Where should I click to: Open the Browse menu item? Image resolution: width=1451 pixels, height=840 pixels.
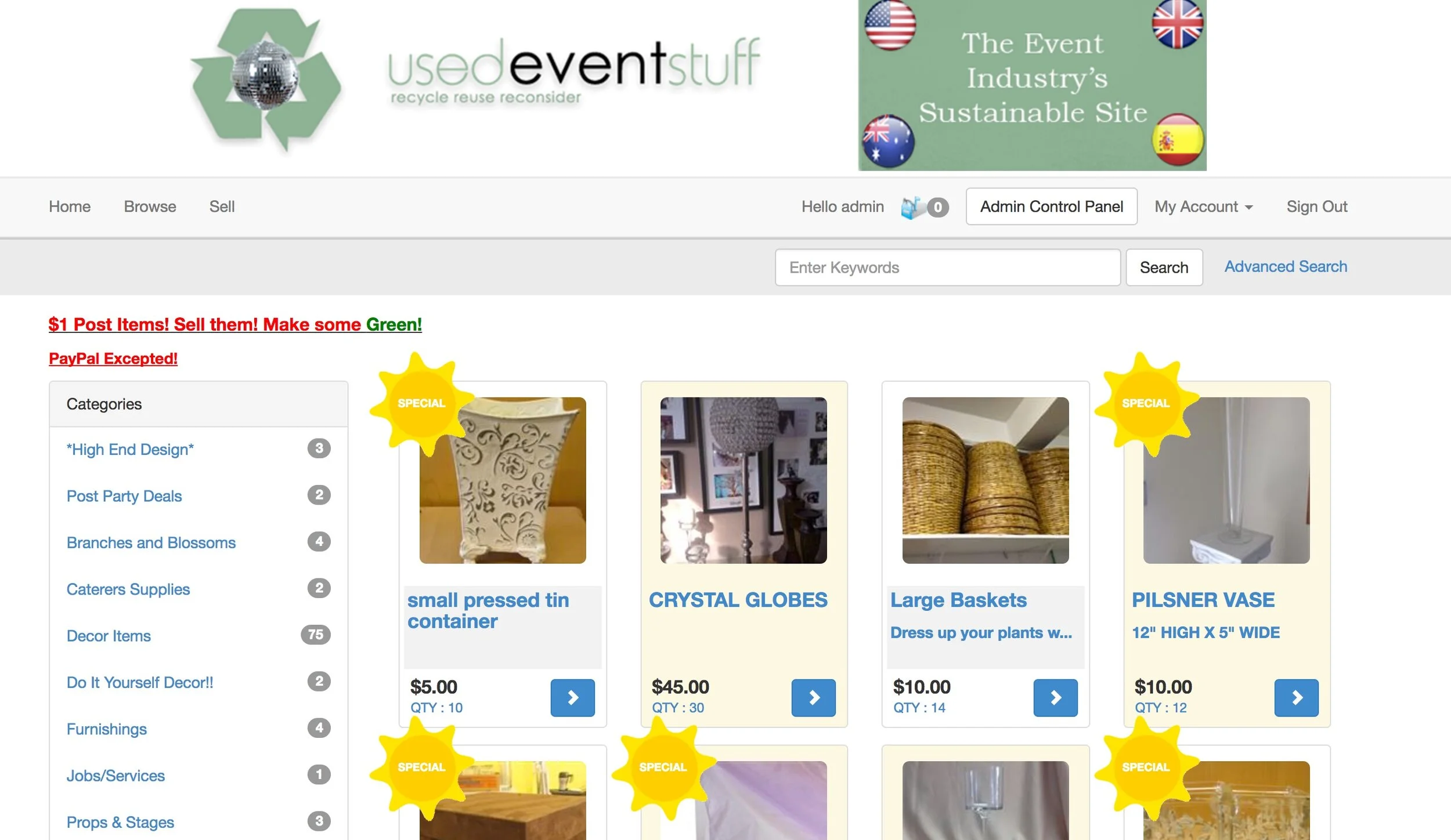coord(150,207)
